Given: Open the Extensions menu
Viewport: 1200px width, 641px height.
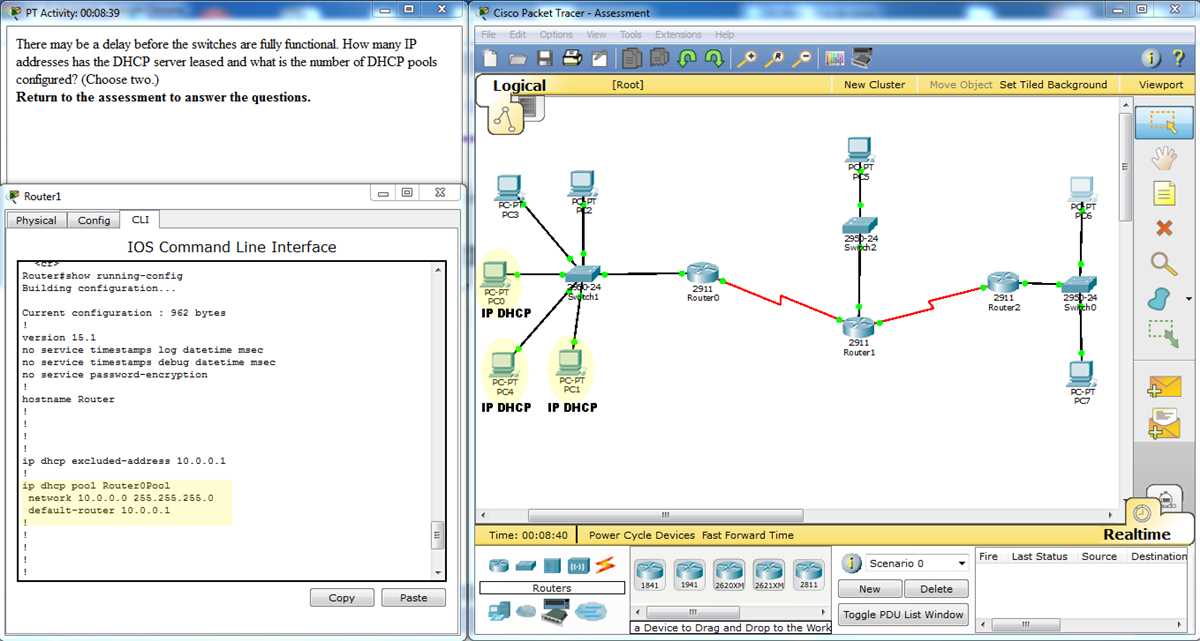Looking at the screenshot, I should click(x=678, y=35).
